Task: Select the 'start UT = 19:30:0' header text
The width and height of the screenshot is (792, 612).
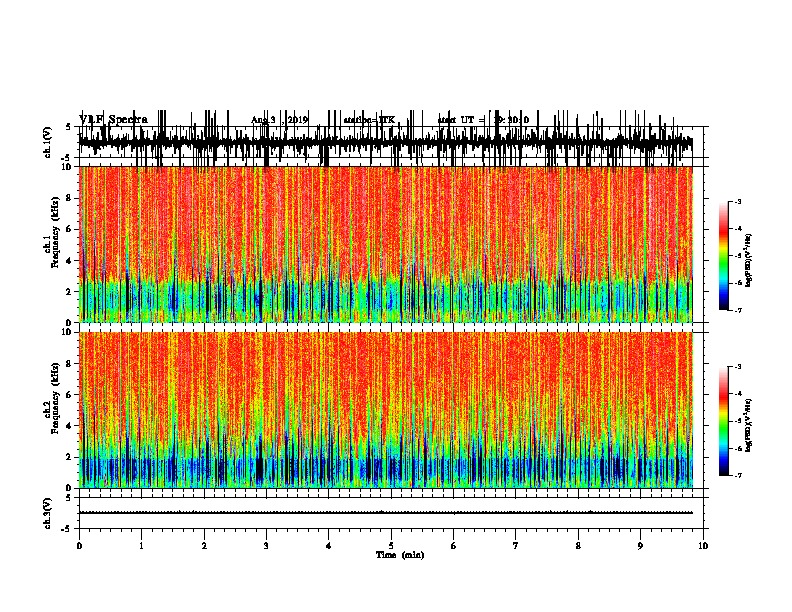Action: [x=483, y=120]
